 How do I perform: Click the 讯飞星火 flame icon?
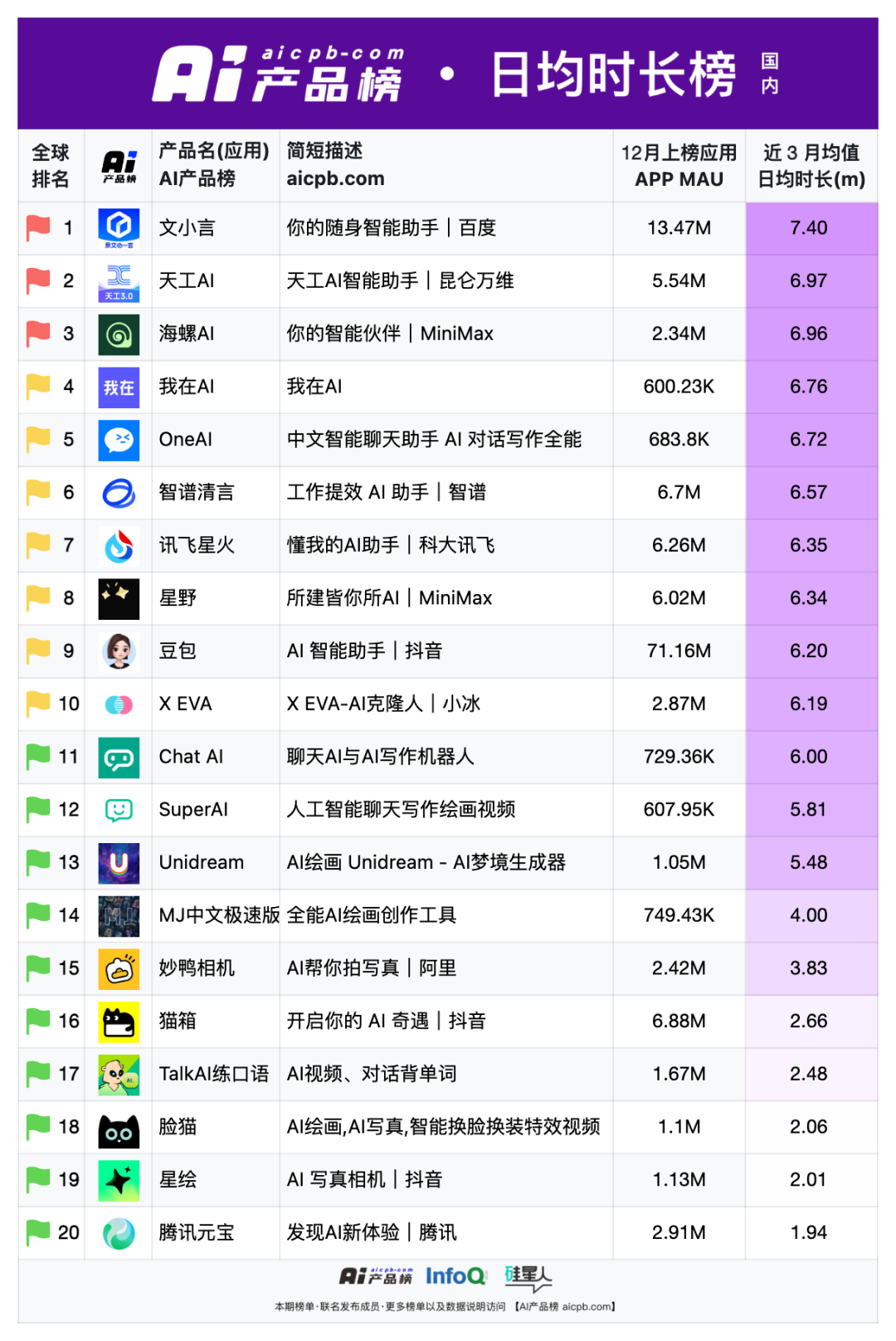tap(119, 546)
